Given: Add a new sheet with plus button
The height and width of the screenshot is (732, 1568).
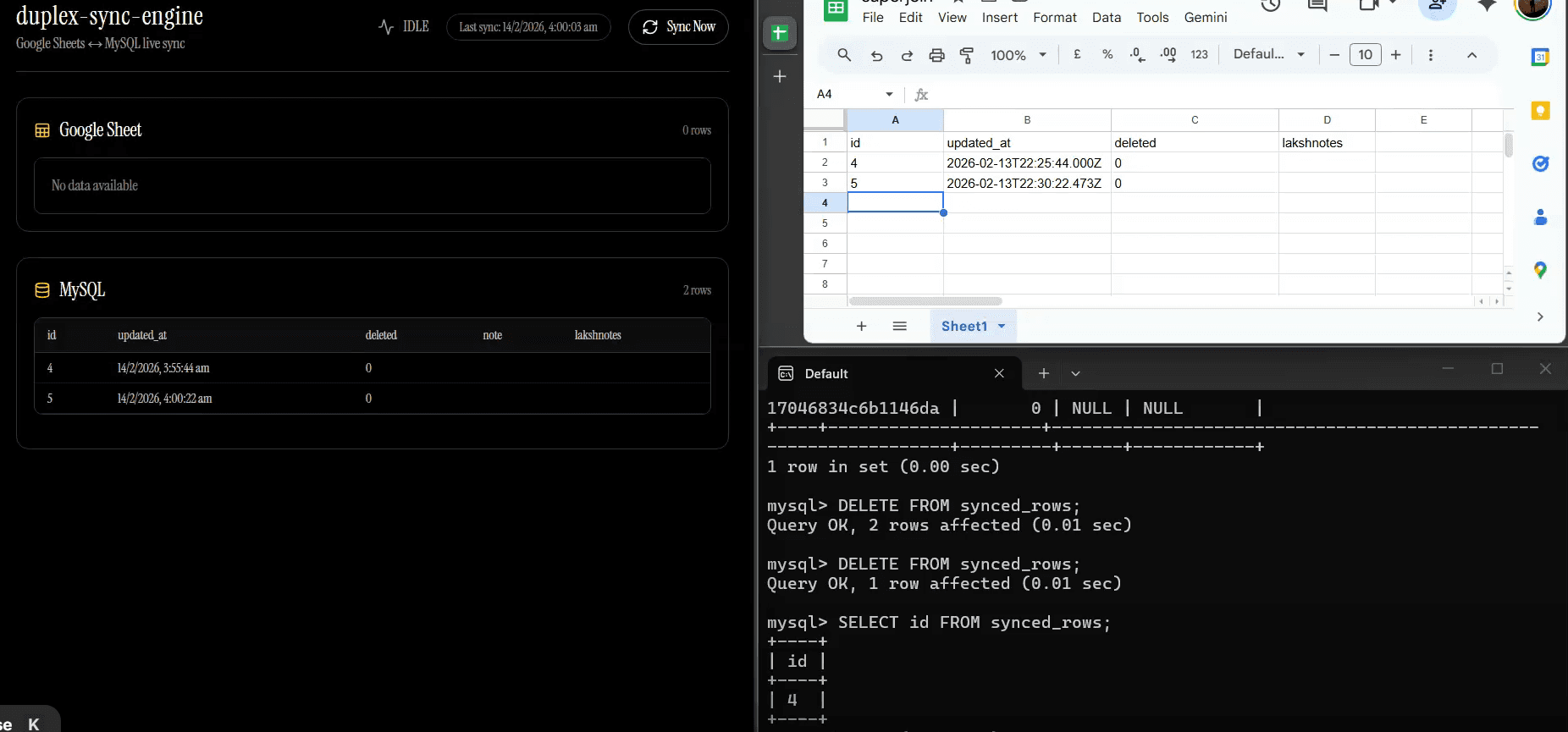Looking at the screenshot, I should pos(861,326).
